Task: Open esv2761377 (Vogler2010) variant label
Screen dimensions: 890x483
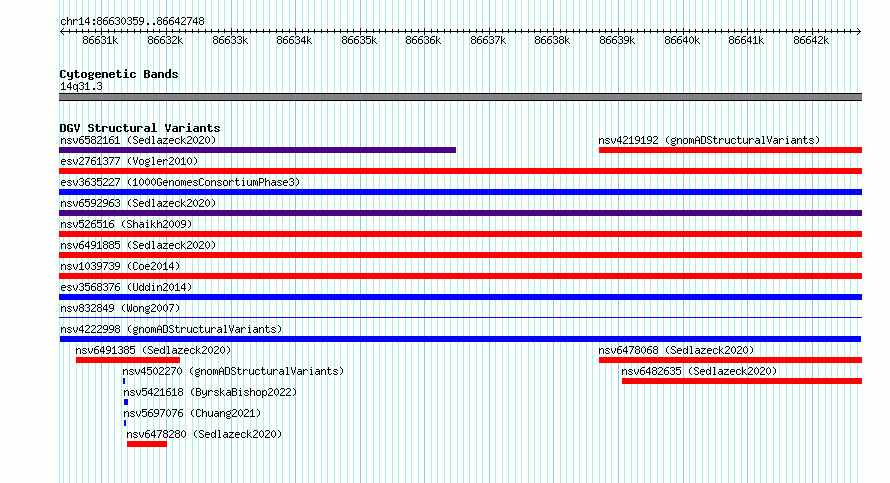Action: pos(129,161)
